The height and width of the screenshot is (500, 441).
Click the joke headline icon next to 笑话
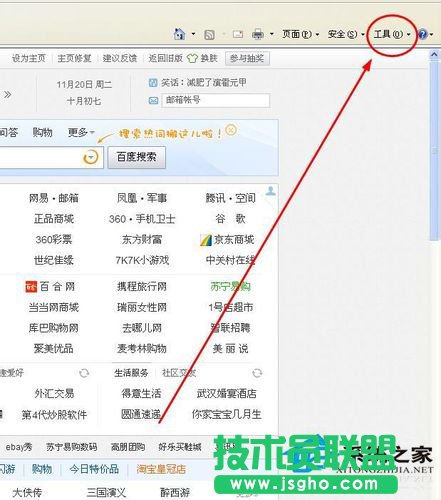(x=153, y=83)
